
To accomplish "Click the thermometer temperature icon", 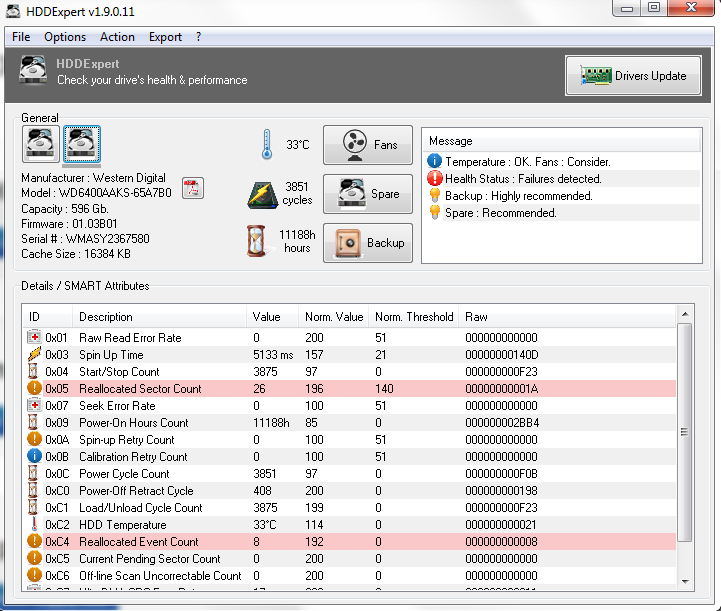I will pyautogui.click(x=267, y=145).
